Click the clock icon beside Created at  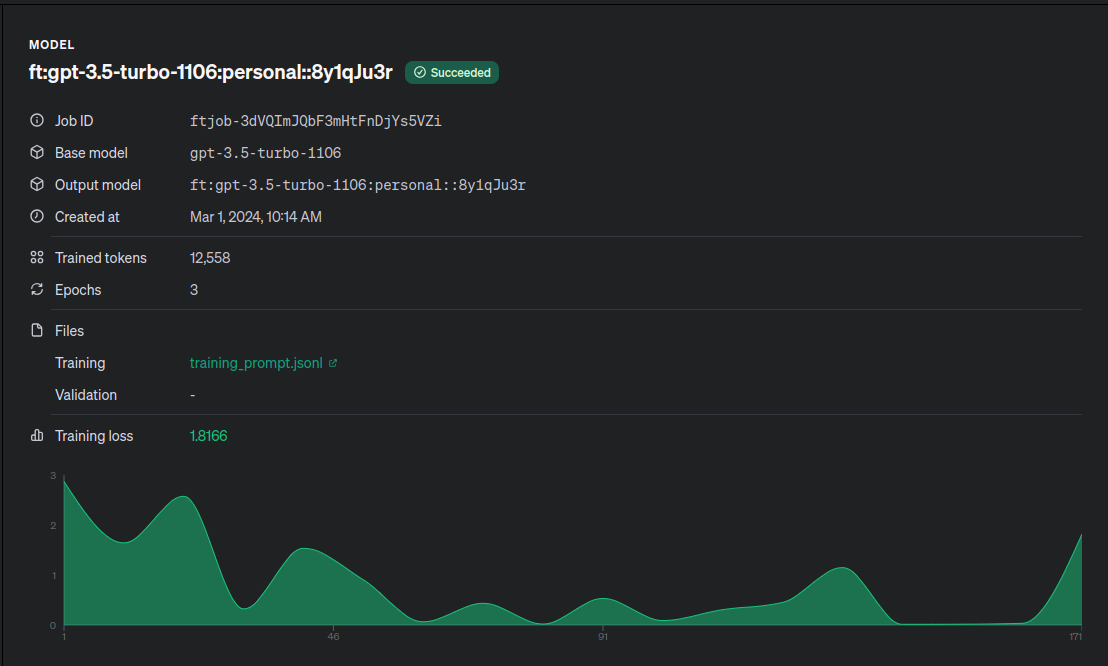[37, 217]
